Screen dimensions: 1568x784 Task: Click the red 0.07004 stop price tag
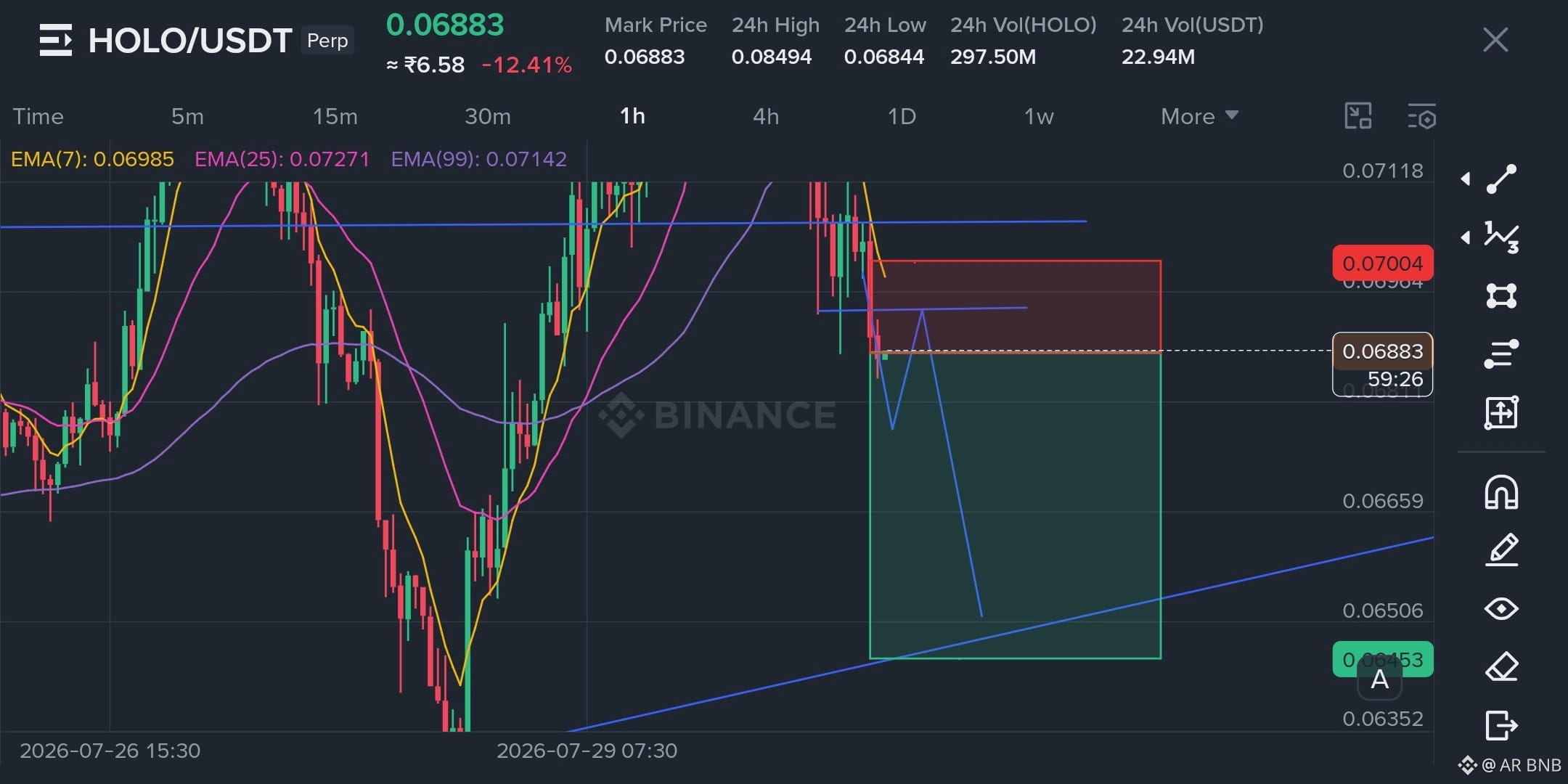1383,263
